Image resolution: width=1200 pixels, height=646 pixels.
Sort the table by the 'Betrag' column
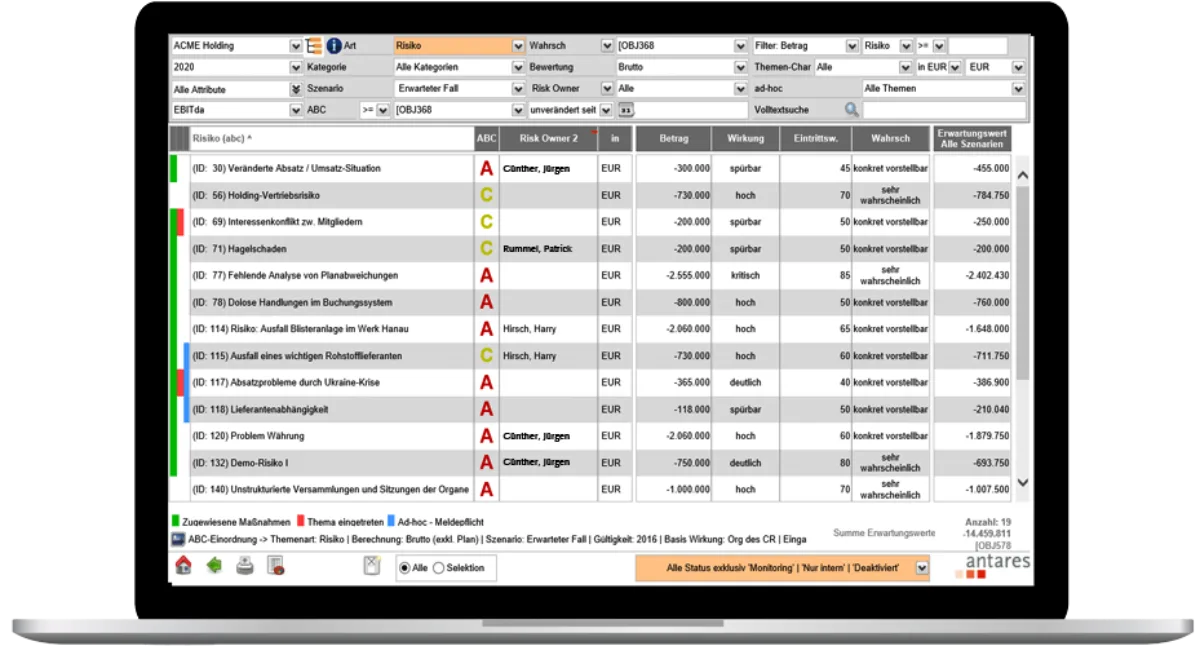coord(673,139)
